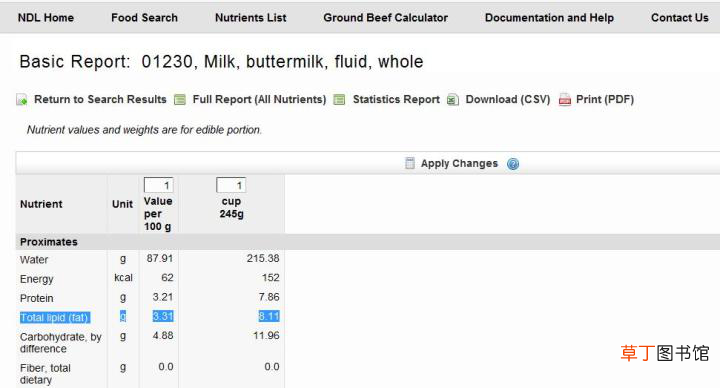This screenshot has height=388, width=720.
Task: Click the Apply Changes calculator icon
Action: [410, 163]
